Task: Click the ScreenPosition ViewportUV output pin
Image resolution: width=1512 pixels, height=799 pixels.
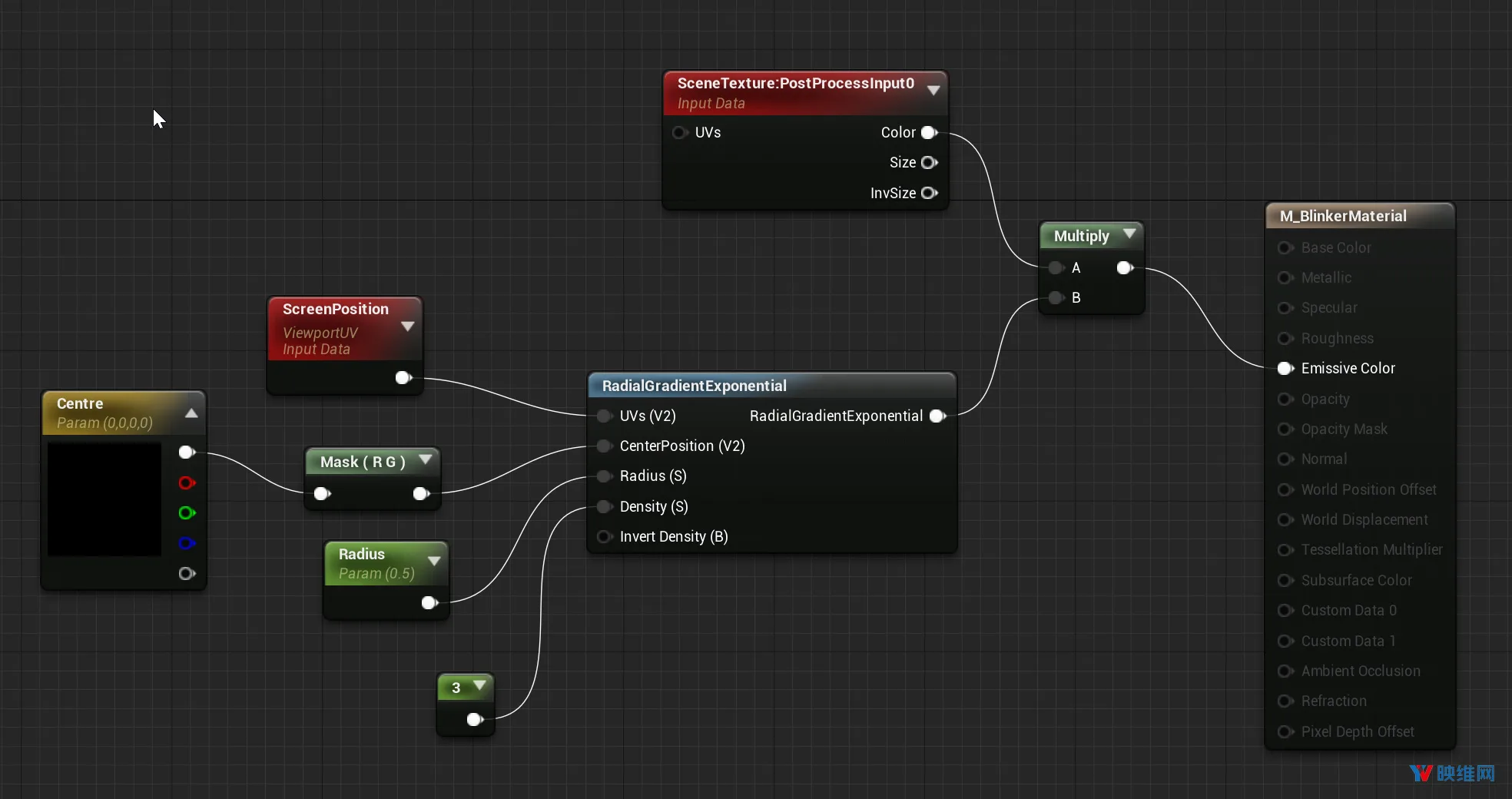Action: (403, 377)
